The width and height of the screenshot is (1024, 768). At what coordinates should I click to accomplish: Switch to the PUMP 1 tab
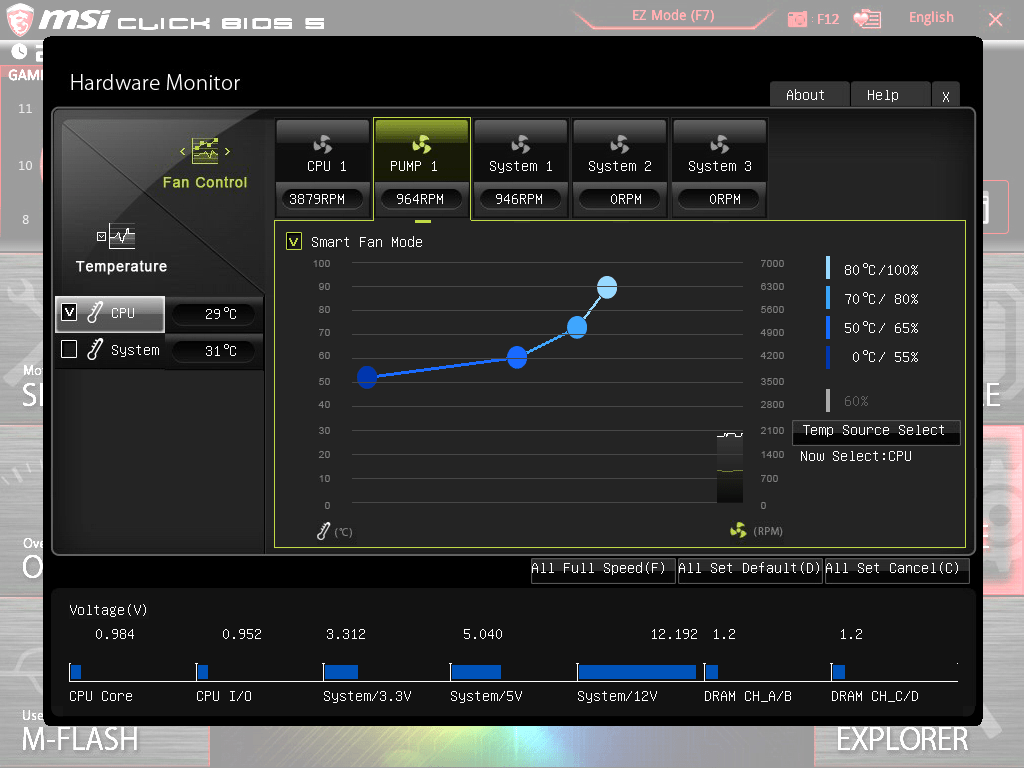coord(421,150)
